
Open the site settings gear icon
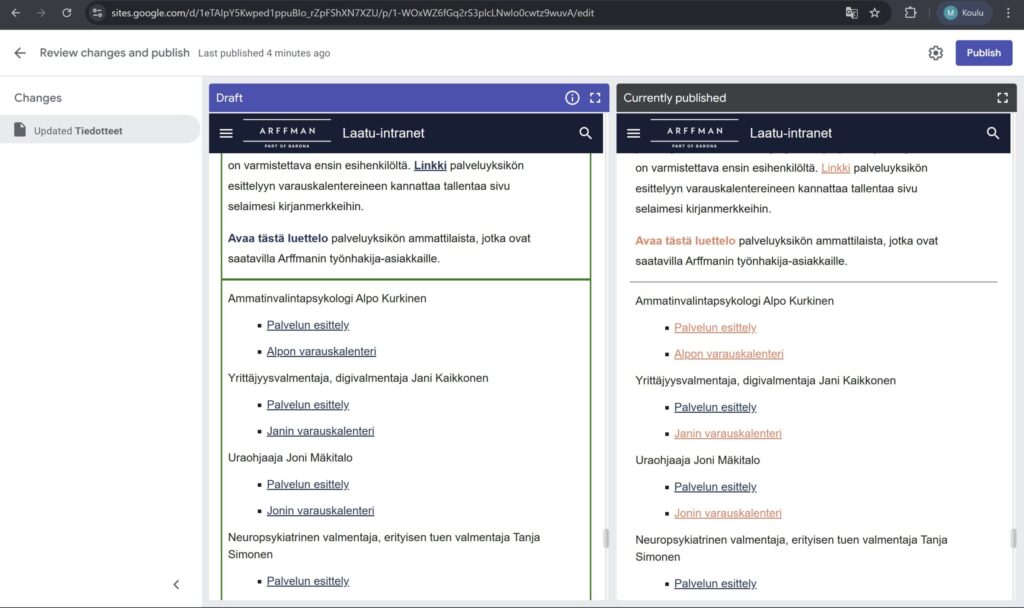[x=935, y=53]
